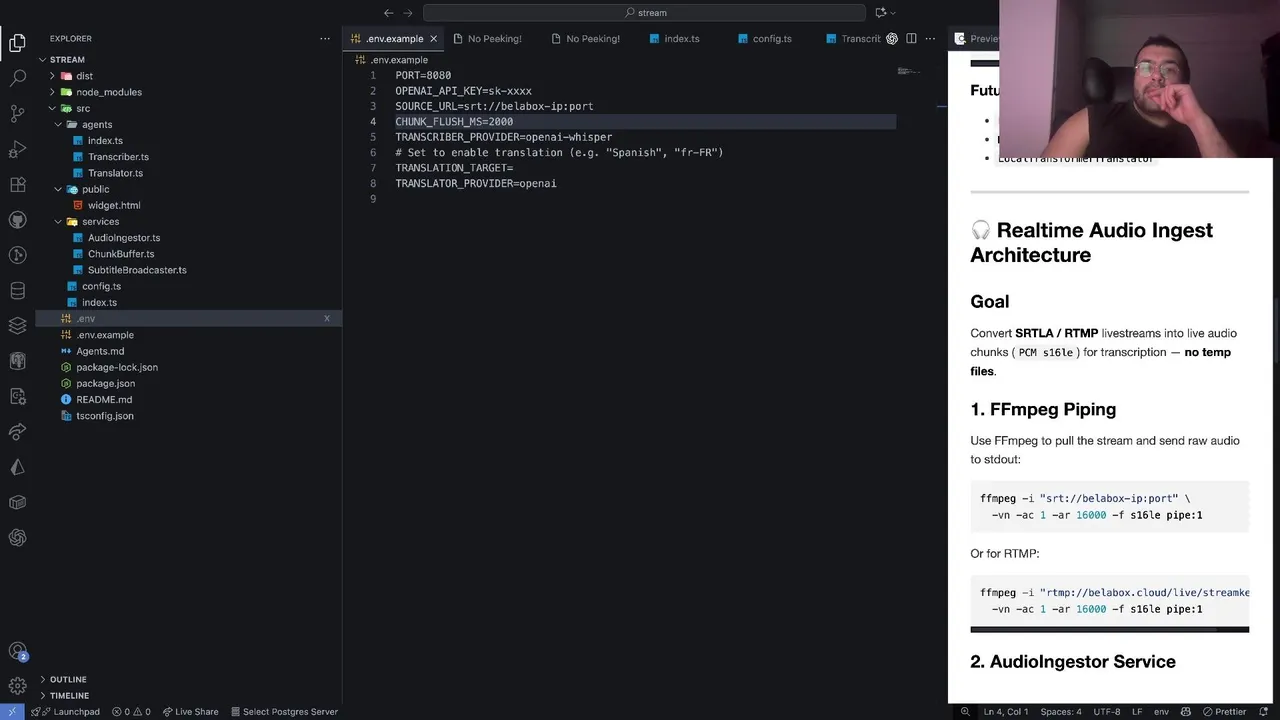The width and height of the screenshot is (1280, 720).
Task: Click the remote window indicator in status bar
Action: (11, 712)
